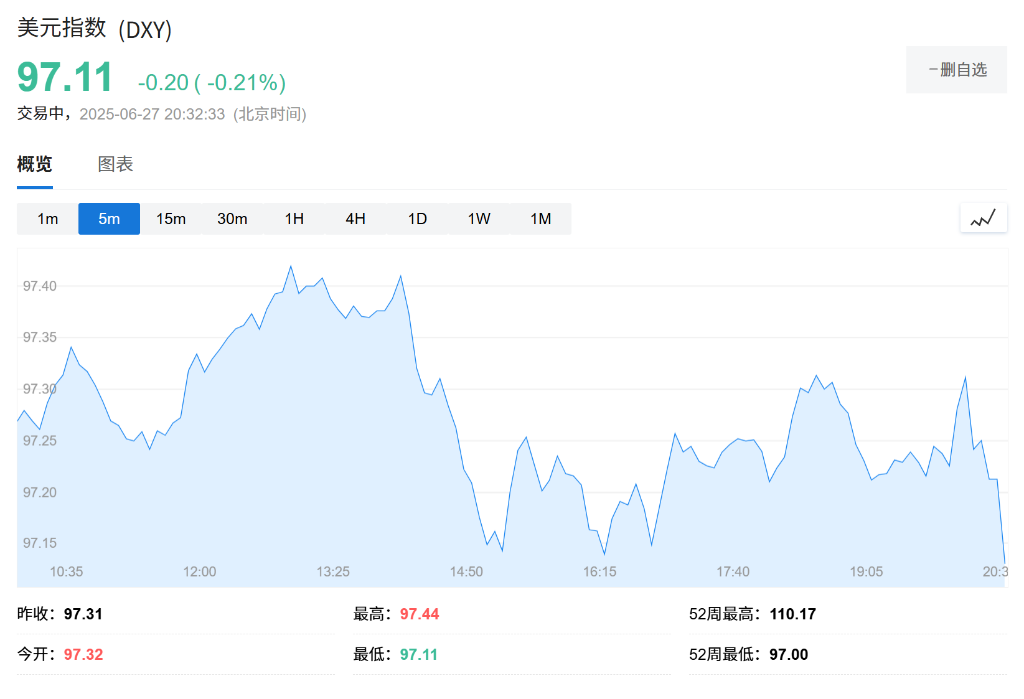The height and width of the screenshot is (699, 1024).
Task: Select the 30m timeframe
Action: pos(232,218)
